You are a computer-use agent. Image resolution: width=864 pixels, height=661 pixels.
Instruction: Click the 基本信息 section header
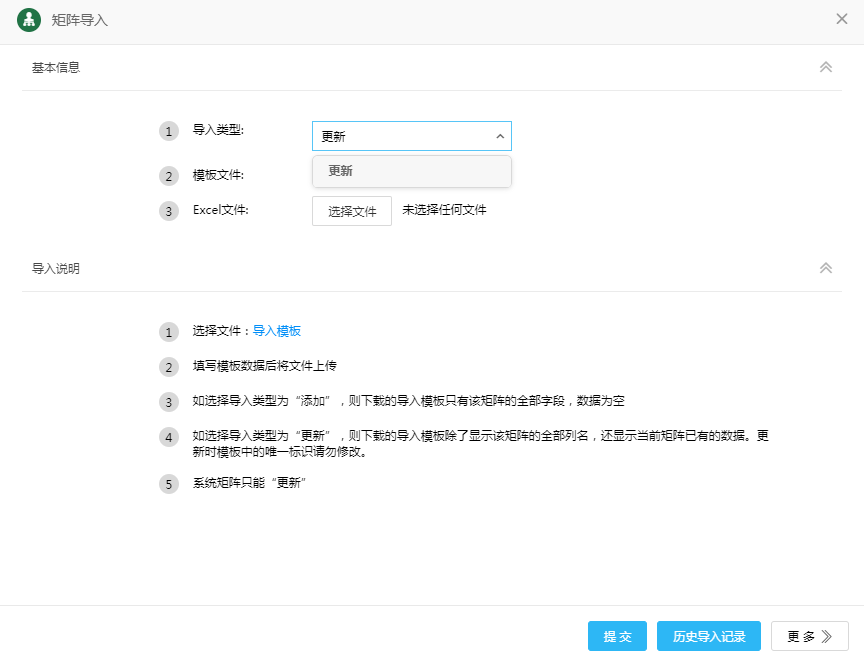pyautogui.click(x=56, y=68)
